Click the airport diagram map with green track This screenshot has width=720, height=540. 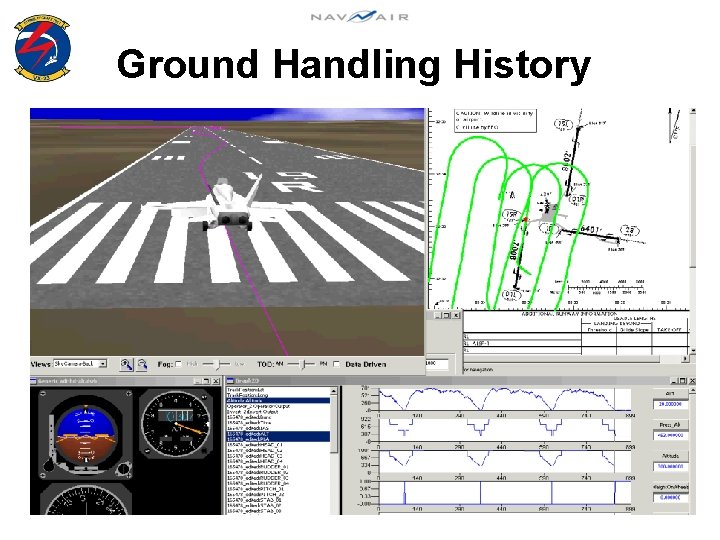pos(558,209)
